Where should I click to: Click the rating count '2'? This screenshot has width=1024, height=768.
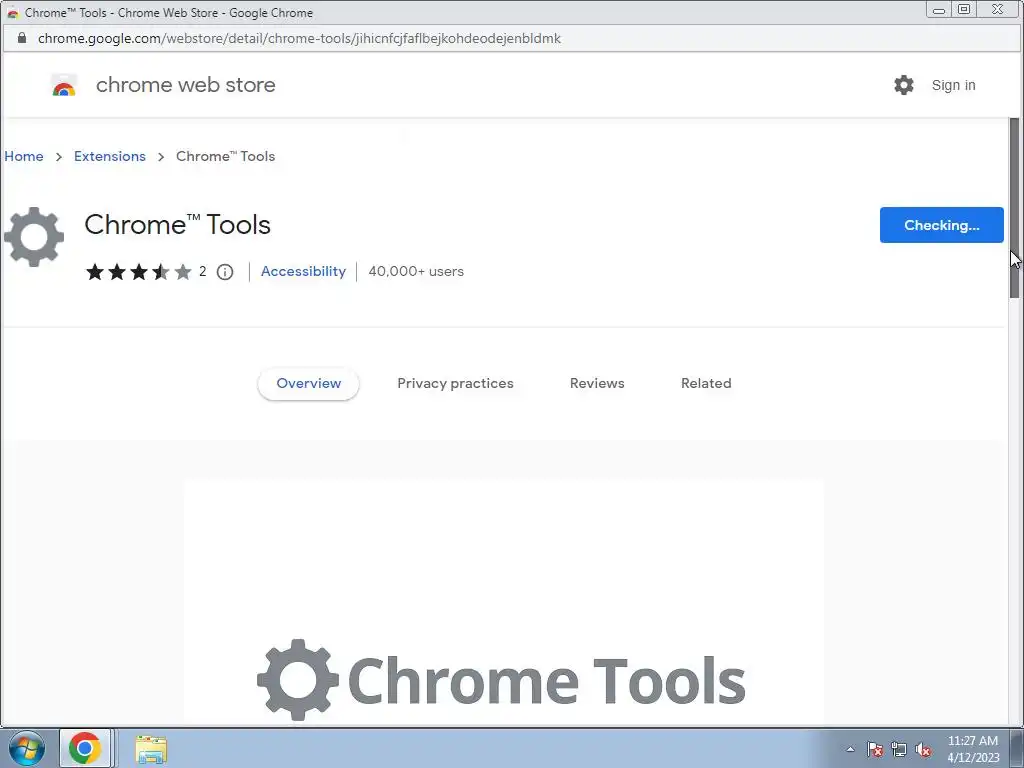click(x=202, y=271)
